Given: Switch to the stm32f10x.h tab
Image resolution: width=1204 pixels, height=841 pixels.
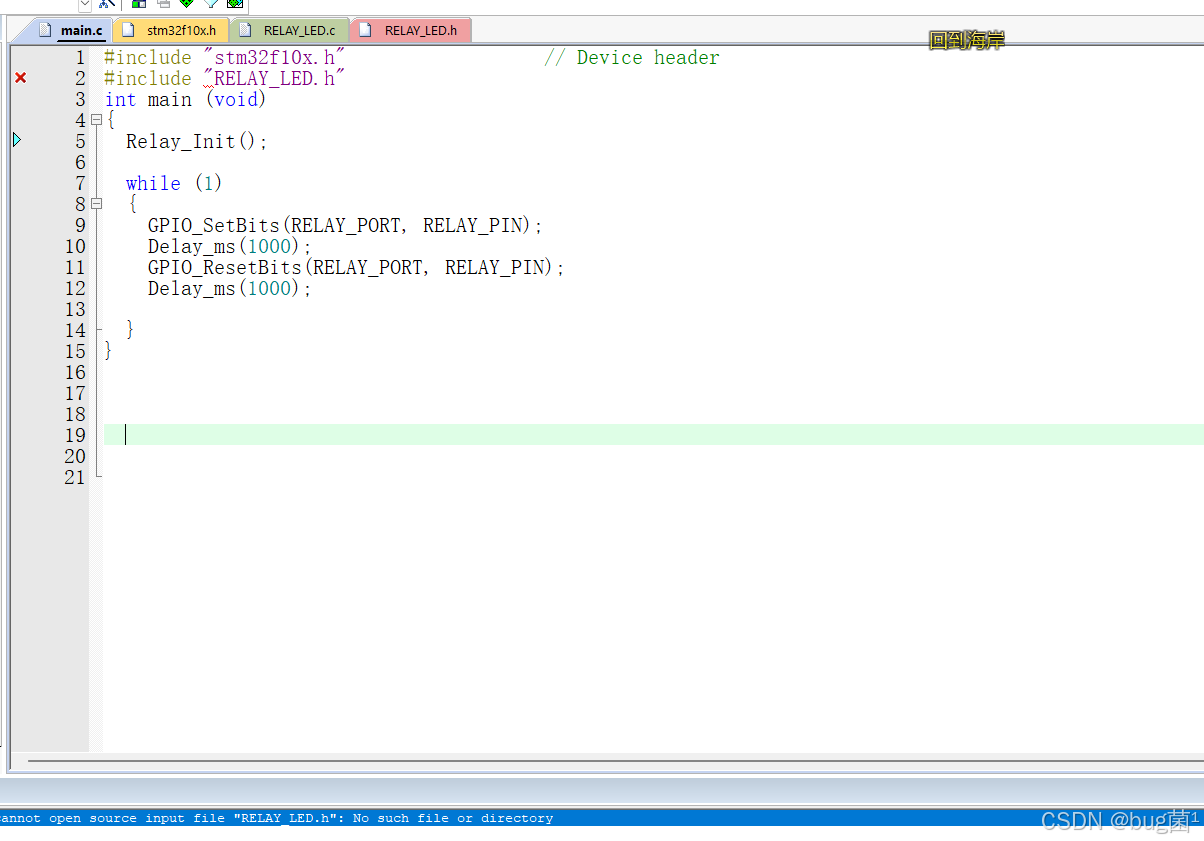Looking at the screenshot, I should (180, 30).
